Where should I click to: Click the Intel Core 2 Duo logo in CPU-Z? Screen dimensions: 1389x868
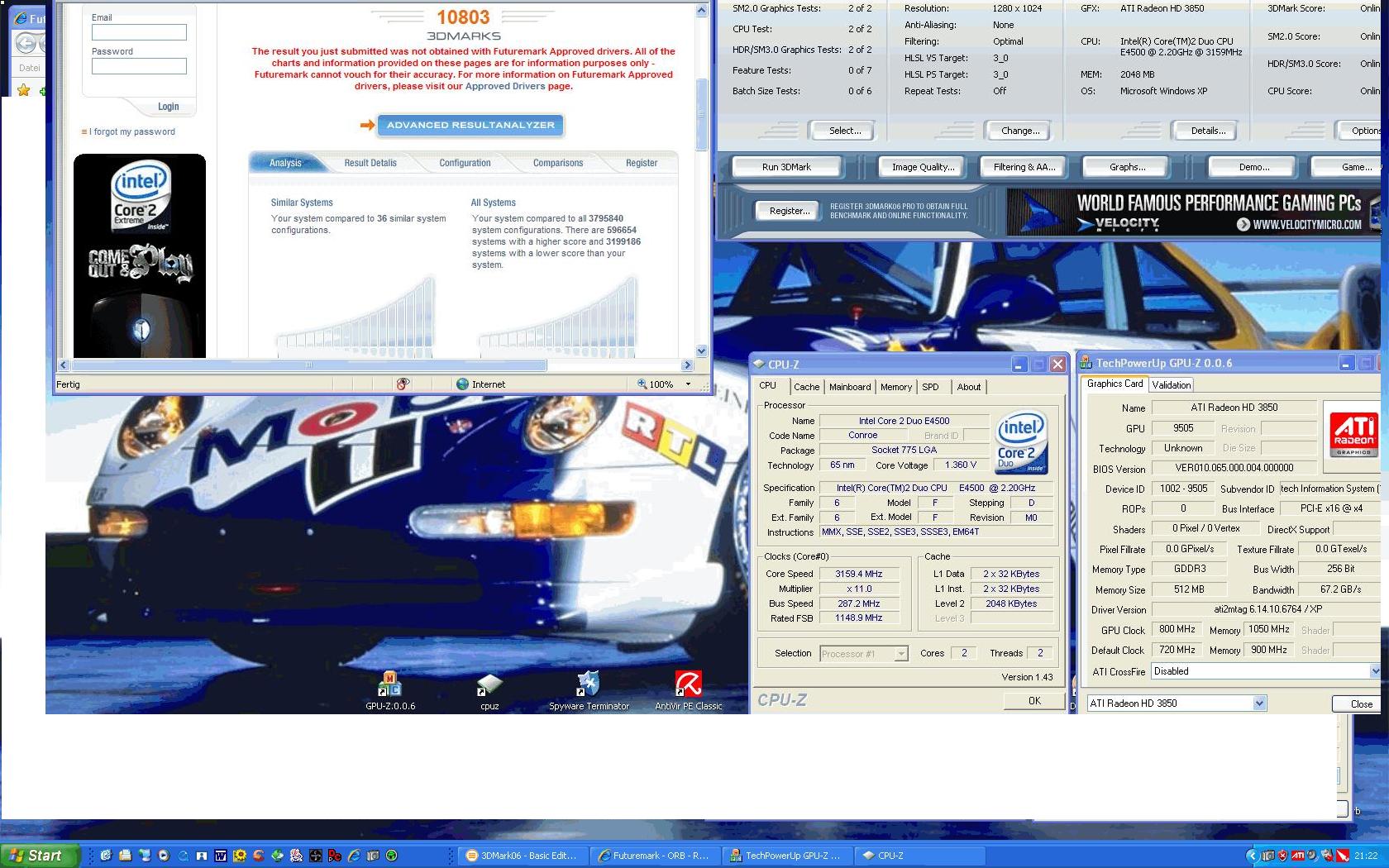tap(1021, 444)
